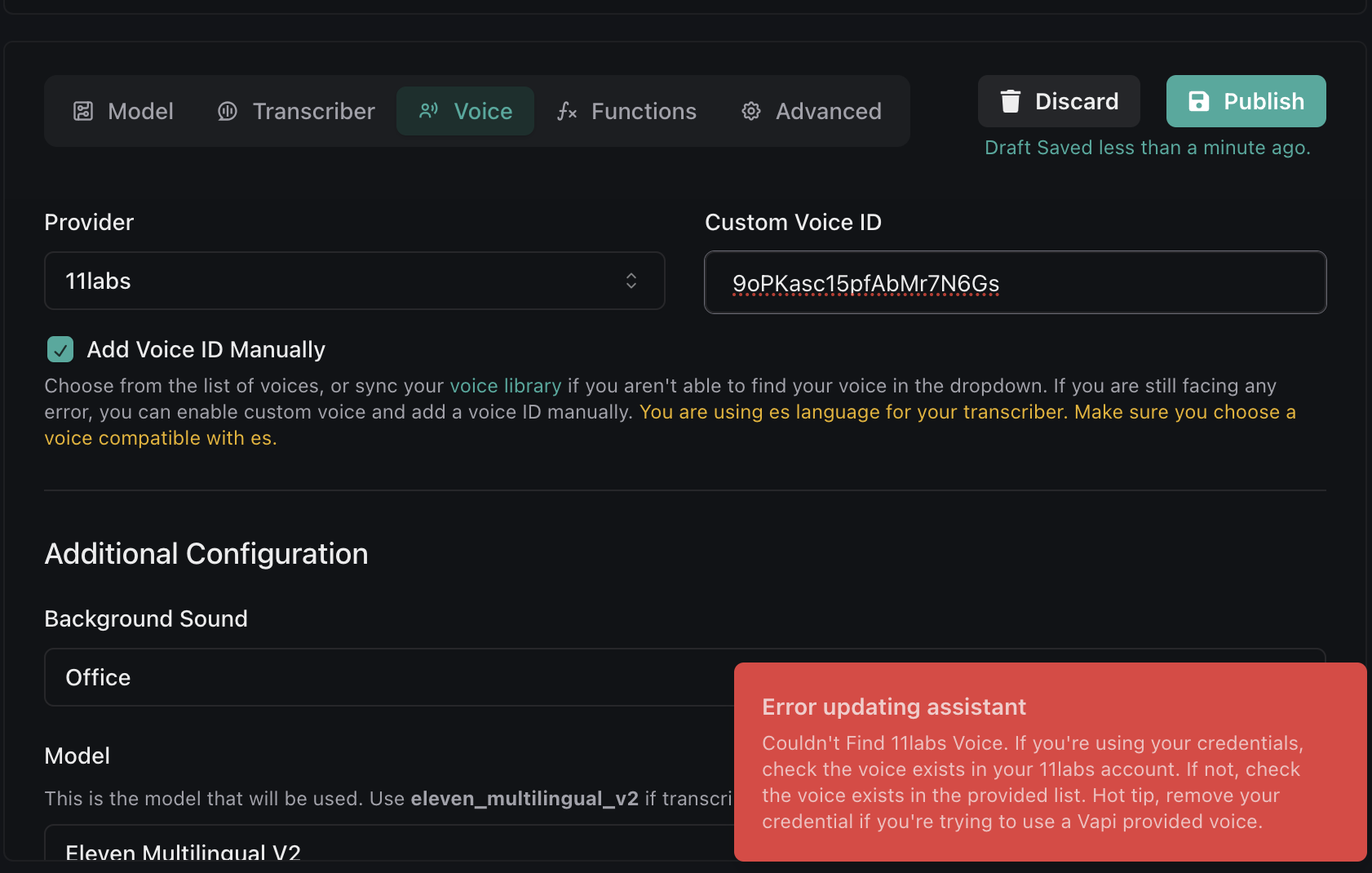
Task: Publish the assistant changes
Action: tap(1246, 101)
